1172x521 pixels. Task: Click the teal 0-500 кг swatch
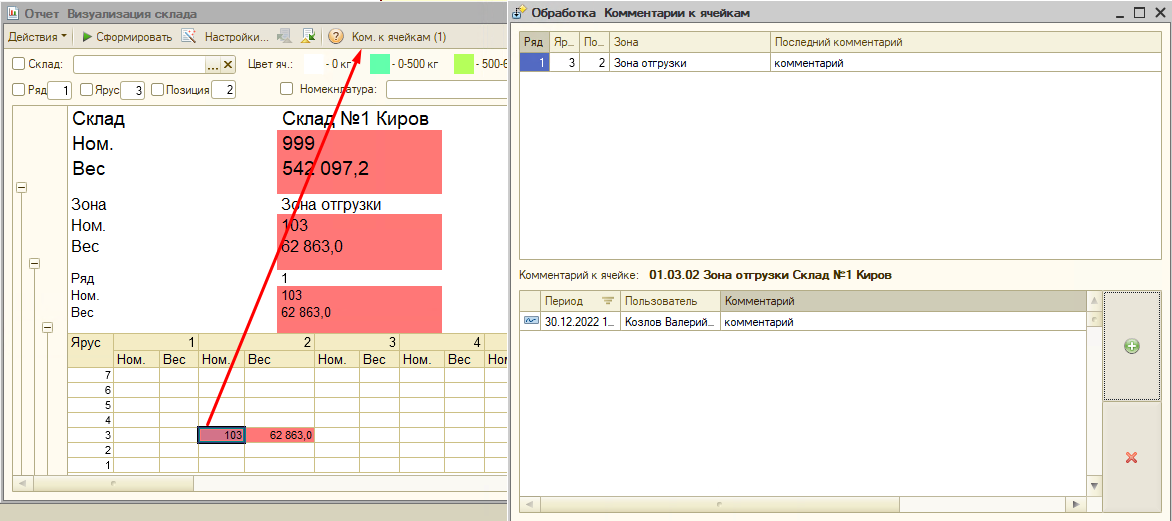point(380,64)
